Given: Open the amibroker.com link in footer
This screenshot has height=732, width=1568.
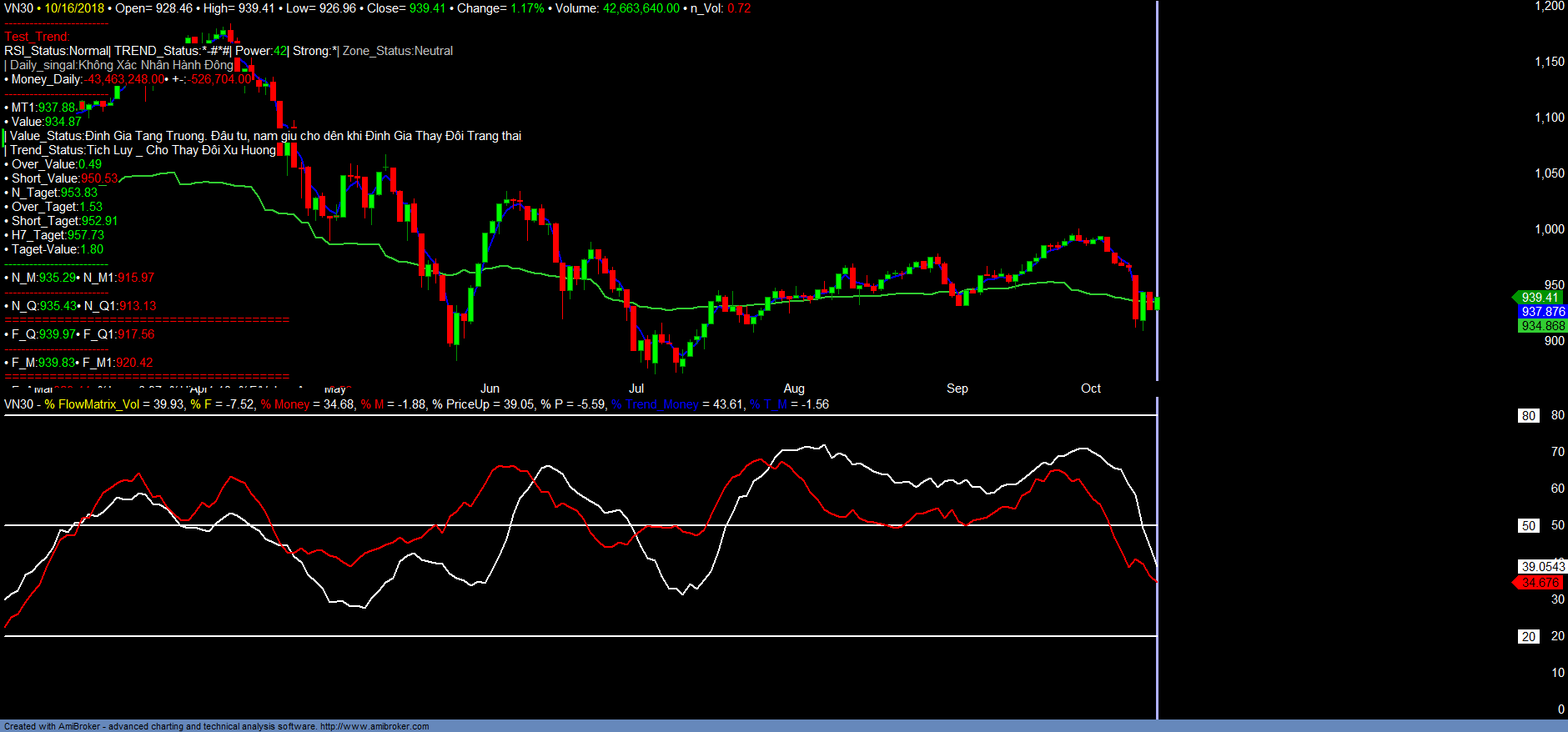Looking at the screenshot, I should coord(374,726).
